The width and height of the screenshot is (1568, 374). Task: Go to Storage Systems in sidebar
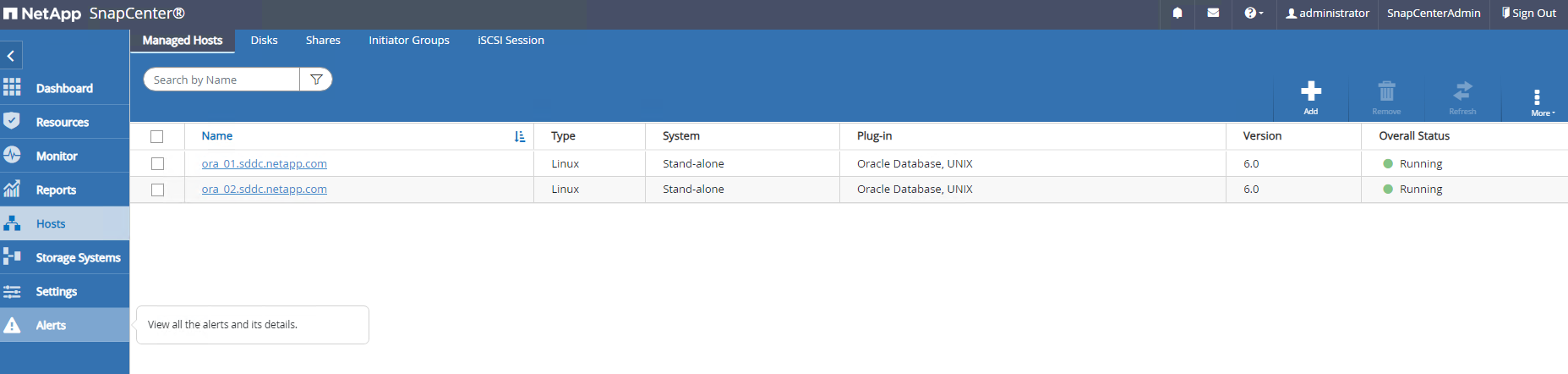click(78, 258)
